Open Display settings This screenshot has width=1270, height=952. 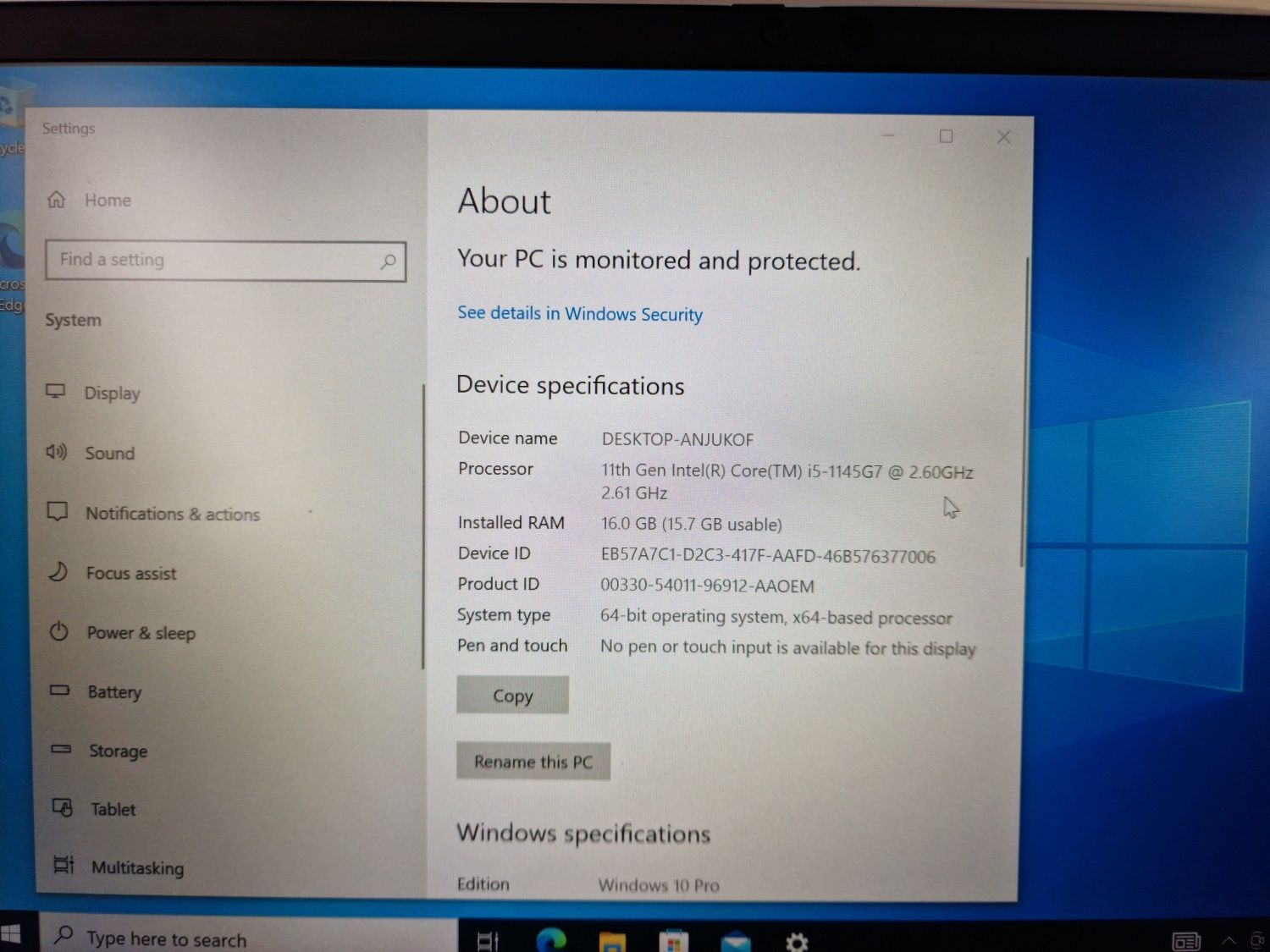point(93,393)
